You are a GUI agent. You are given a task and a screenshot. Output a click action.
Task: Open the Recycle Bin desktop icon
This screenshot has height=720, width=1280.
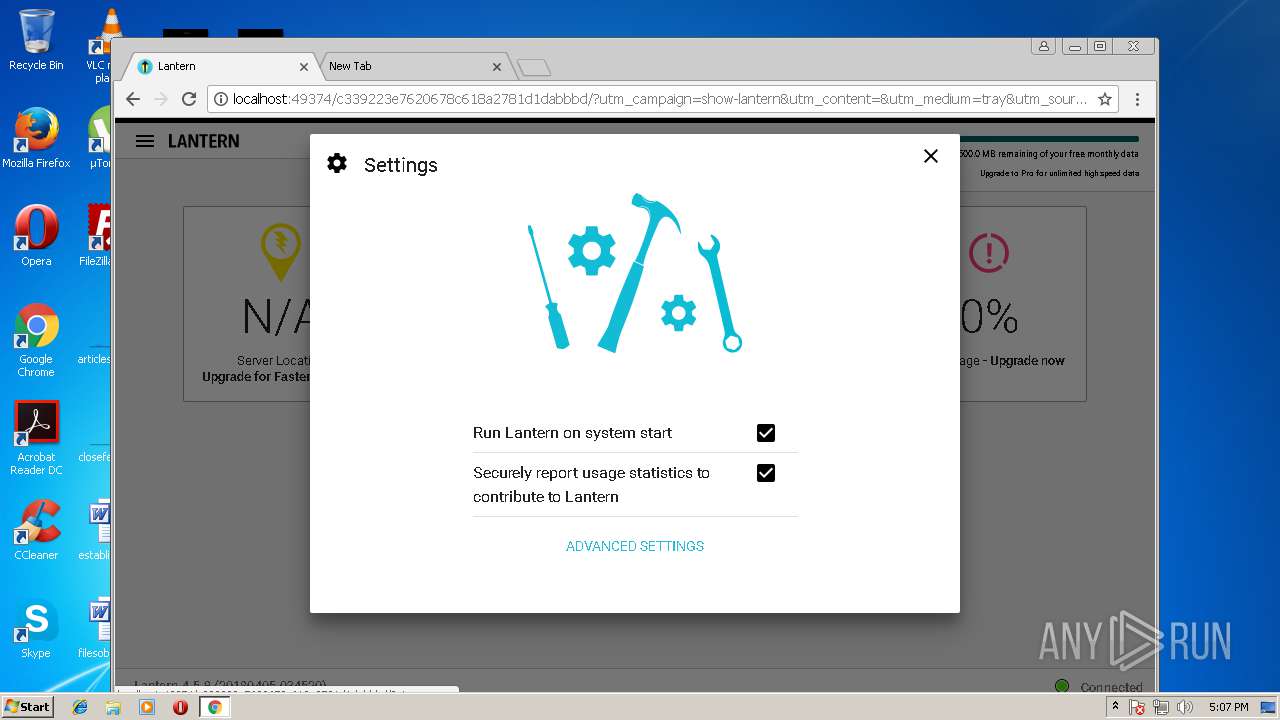coord(36,40)
